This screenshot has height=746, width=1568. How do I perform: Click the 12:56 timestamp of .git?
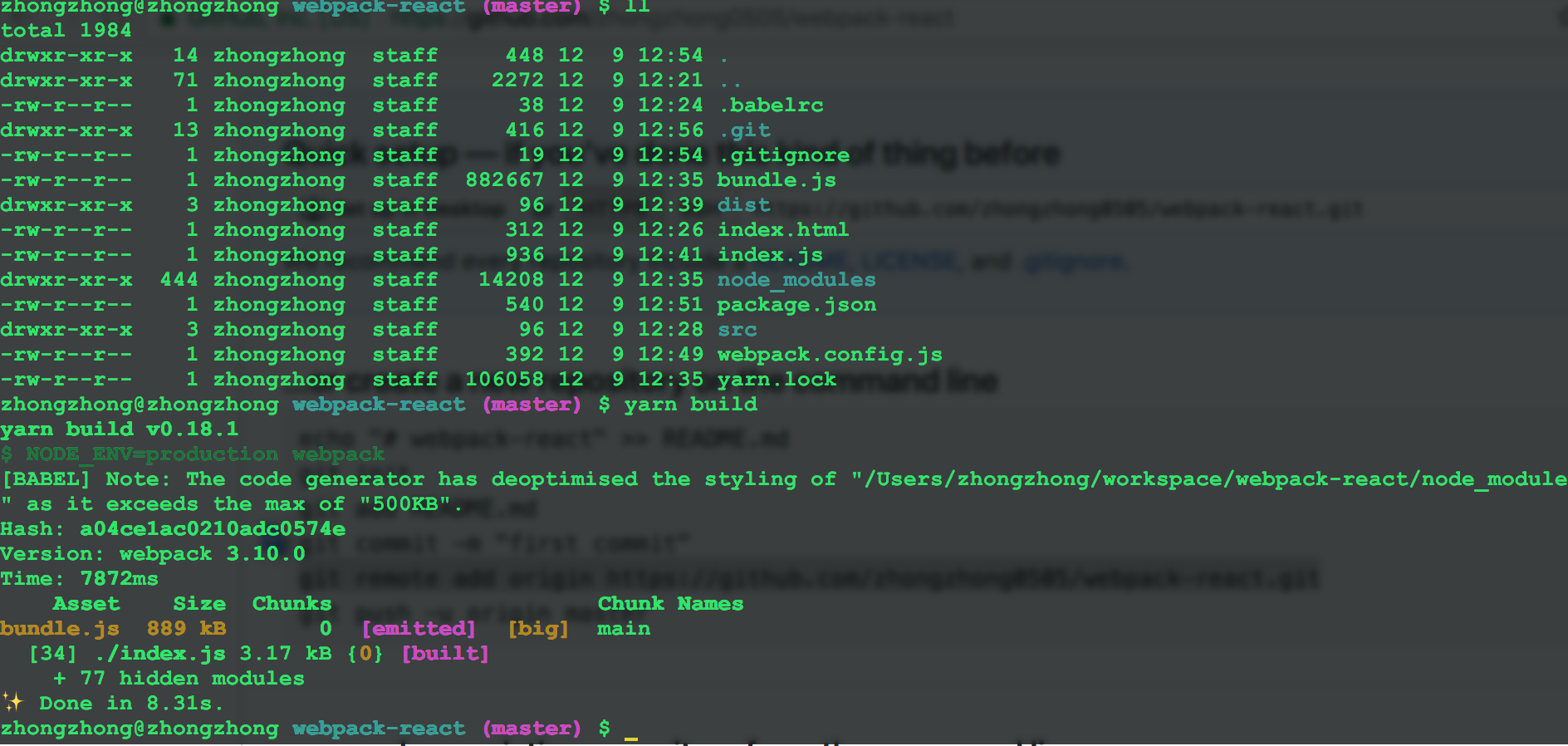coord(671,130)
